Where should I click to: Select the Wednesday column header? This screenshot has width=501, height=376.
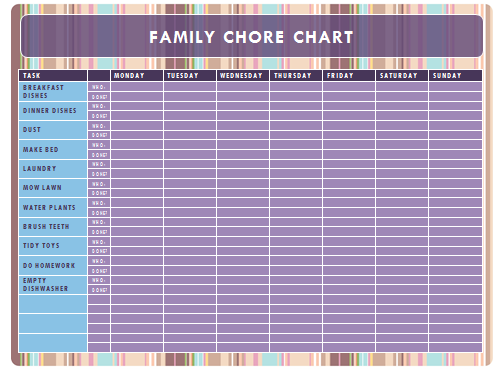(x=243, y=76)
